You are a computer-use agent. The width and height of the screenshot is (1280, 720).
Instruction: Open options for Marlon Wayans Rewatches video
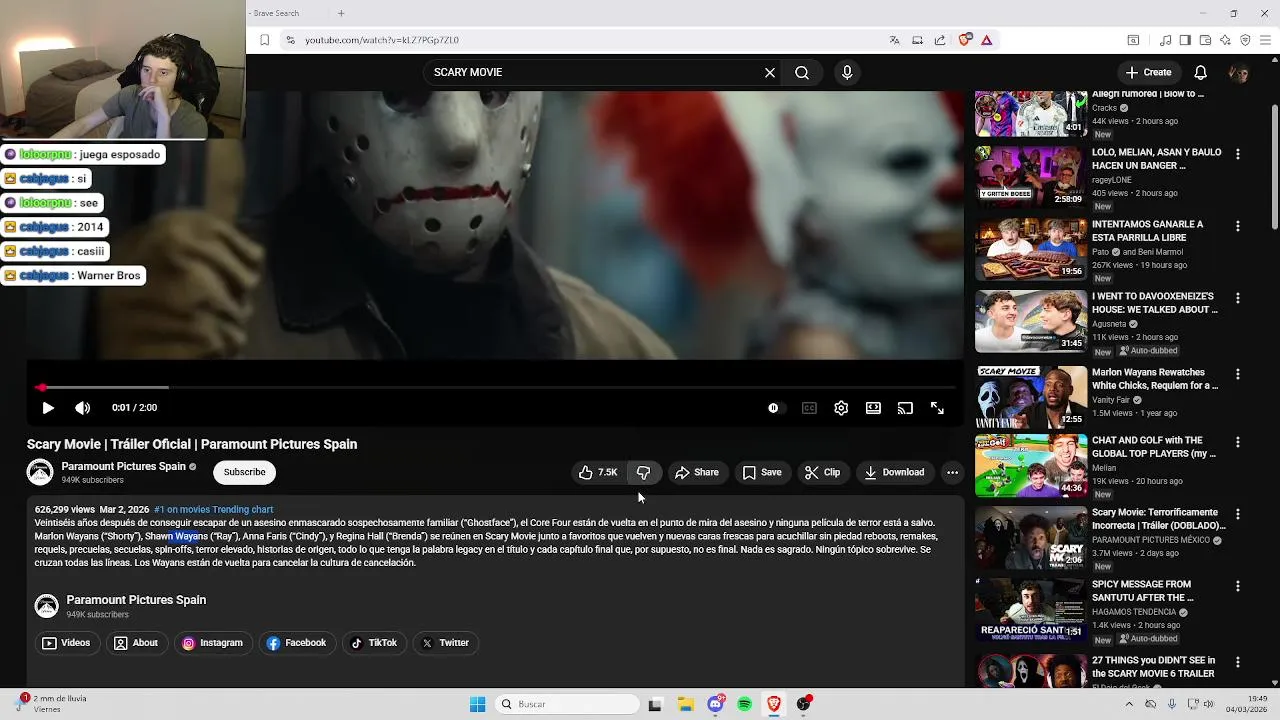coord(1238,374)
